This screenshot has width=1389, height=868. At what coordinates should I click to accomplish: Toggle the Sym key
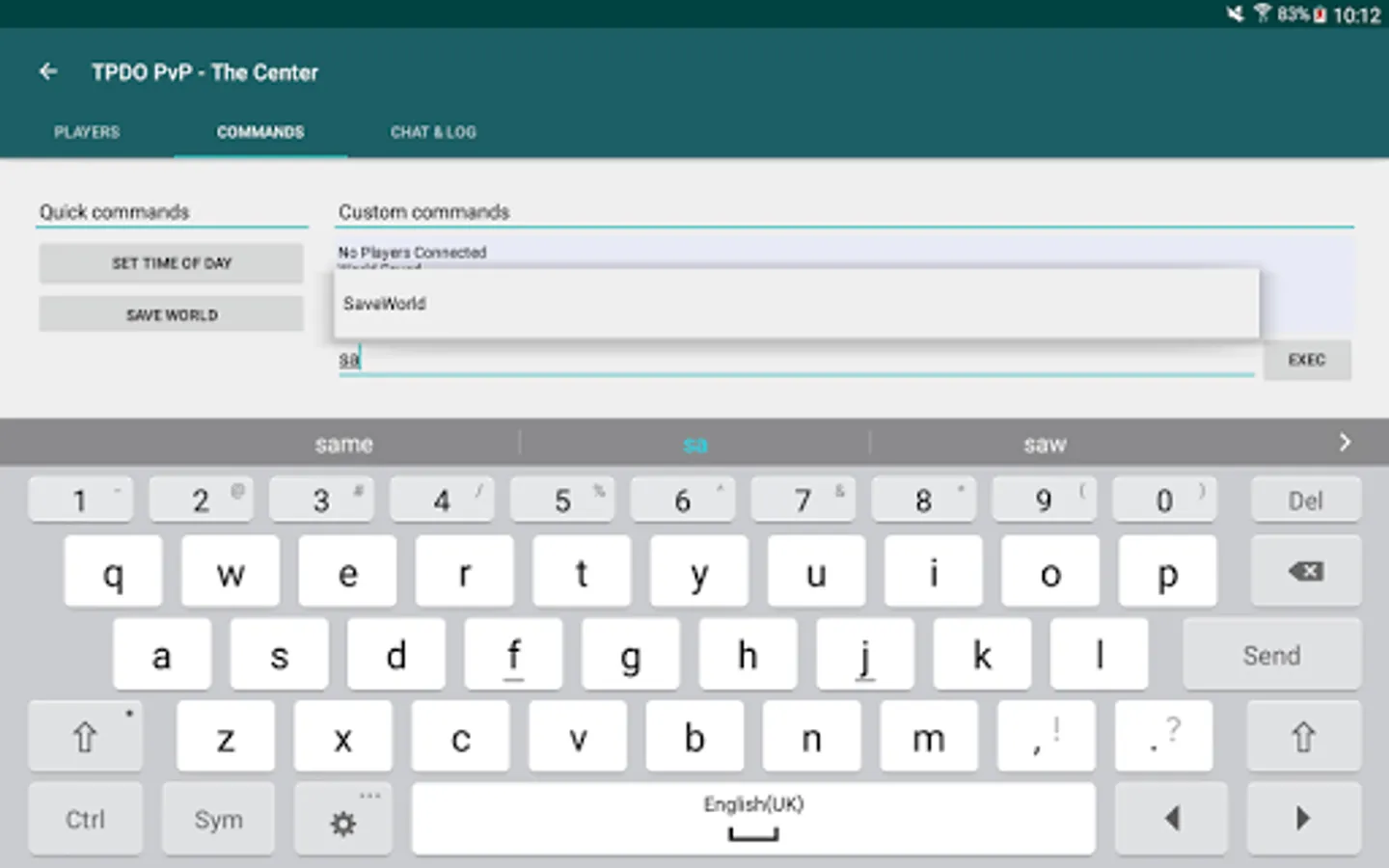click(x=218, y=819)
